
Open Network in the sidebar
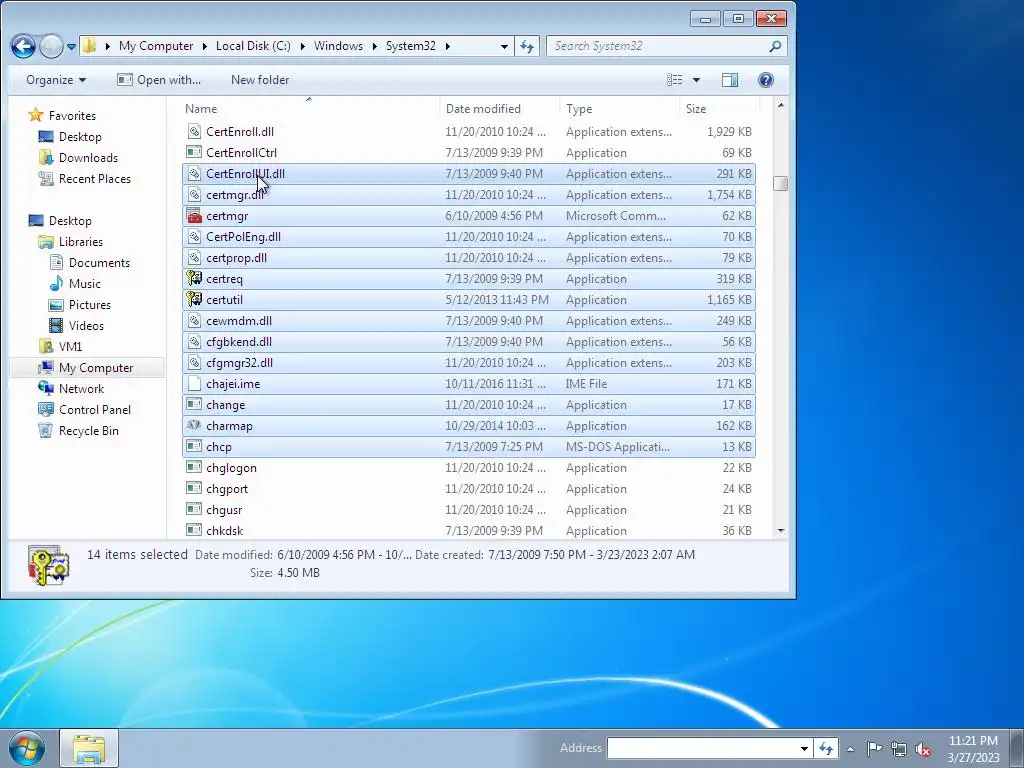coord(72,389)
